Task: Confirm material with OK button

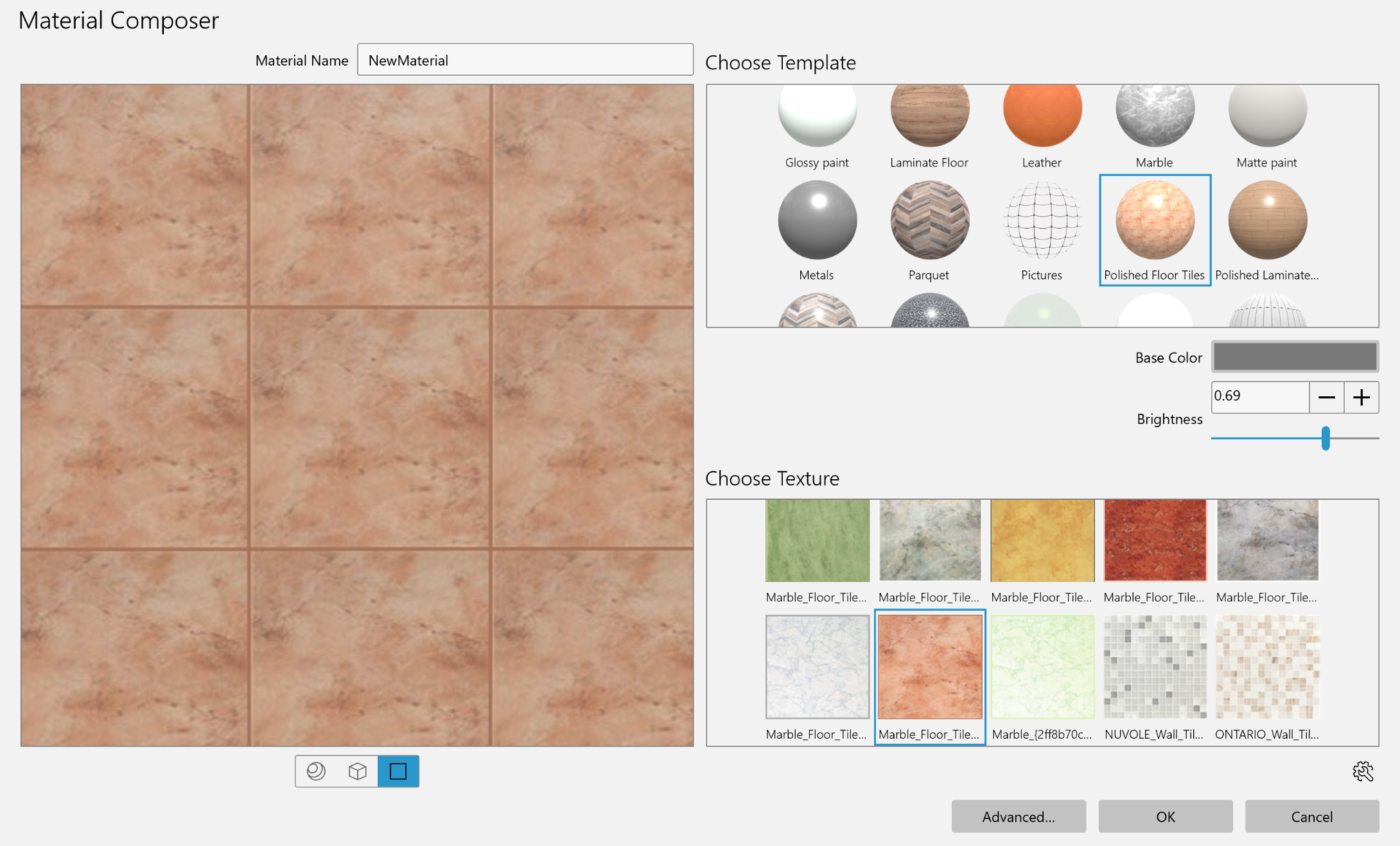Action: click(x=1165, y=816)
